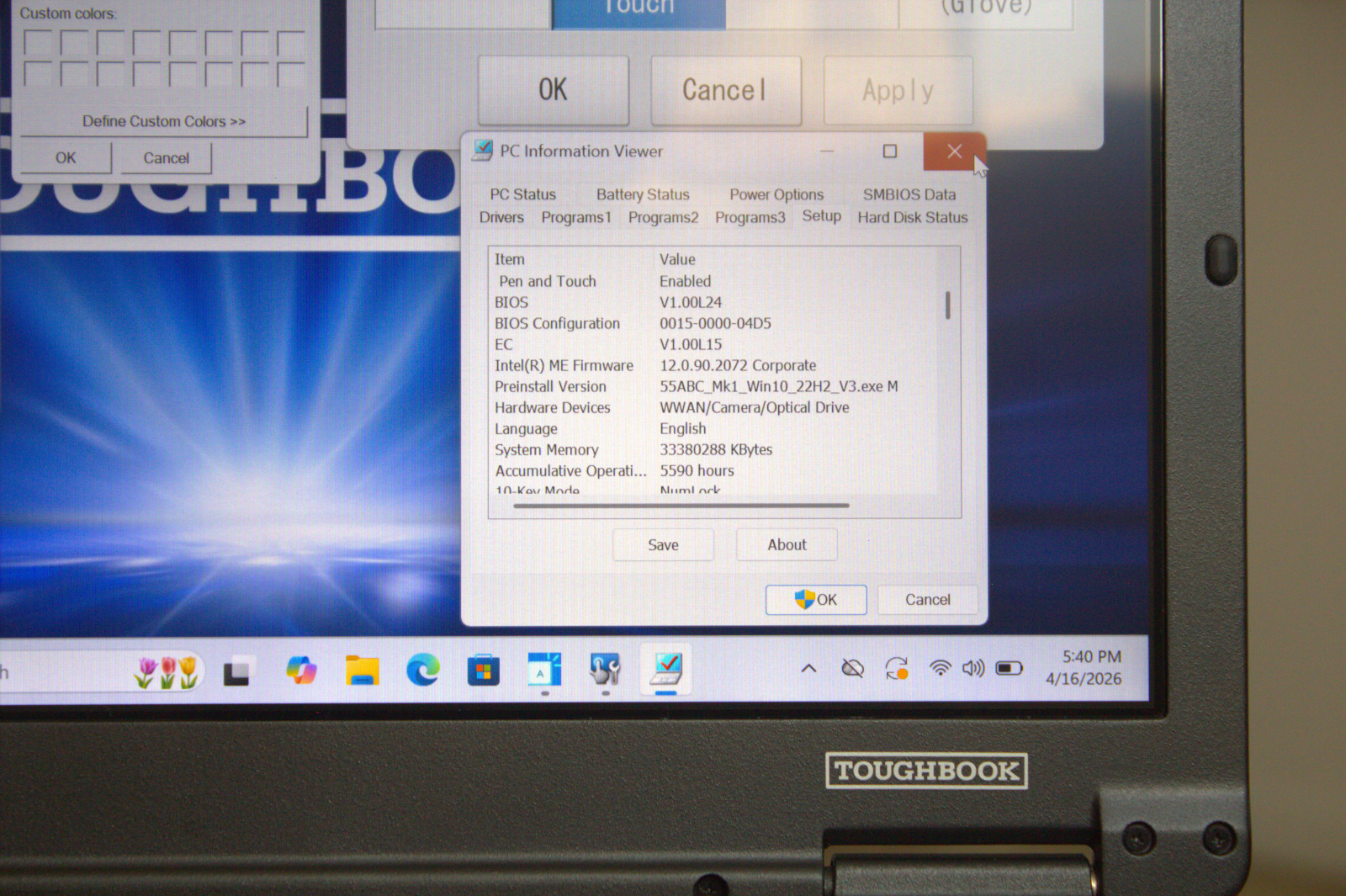Pick the first custom color swatch
Image resolution: width=1346 pixels, height=896 pixels.
[38, 43]
